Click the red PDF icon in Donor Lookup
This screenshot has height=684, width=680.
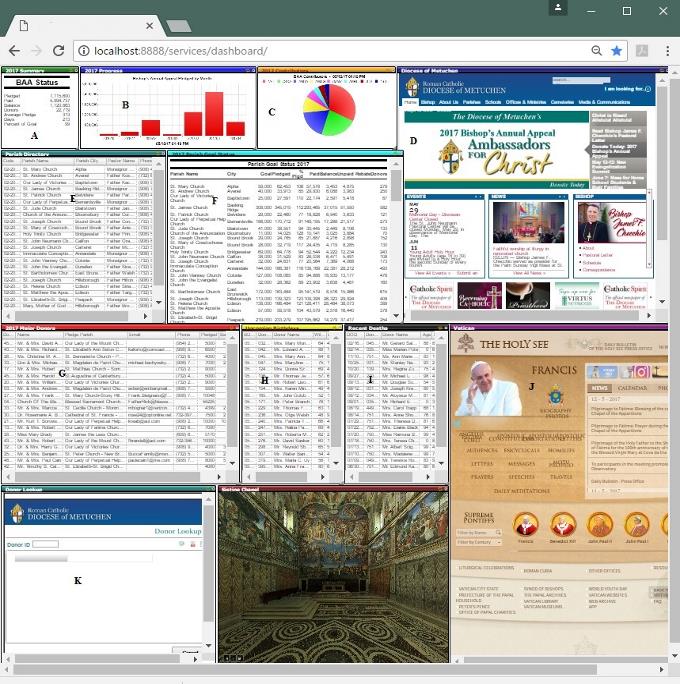pos(192,544)
